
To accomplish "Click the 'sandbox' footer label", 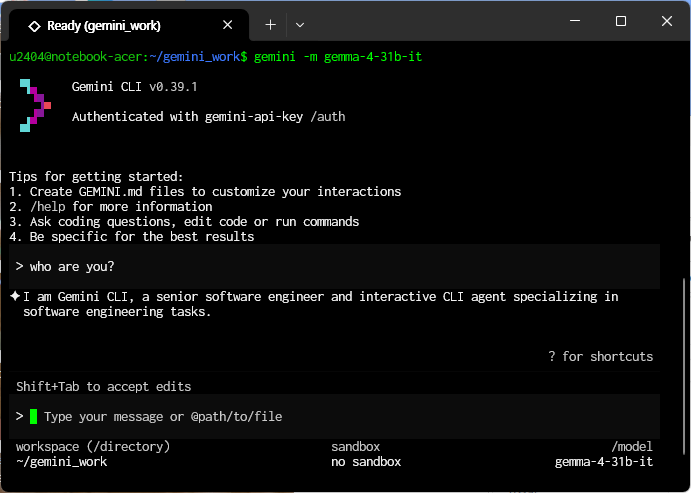I will point(356,446).
